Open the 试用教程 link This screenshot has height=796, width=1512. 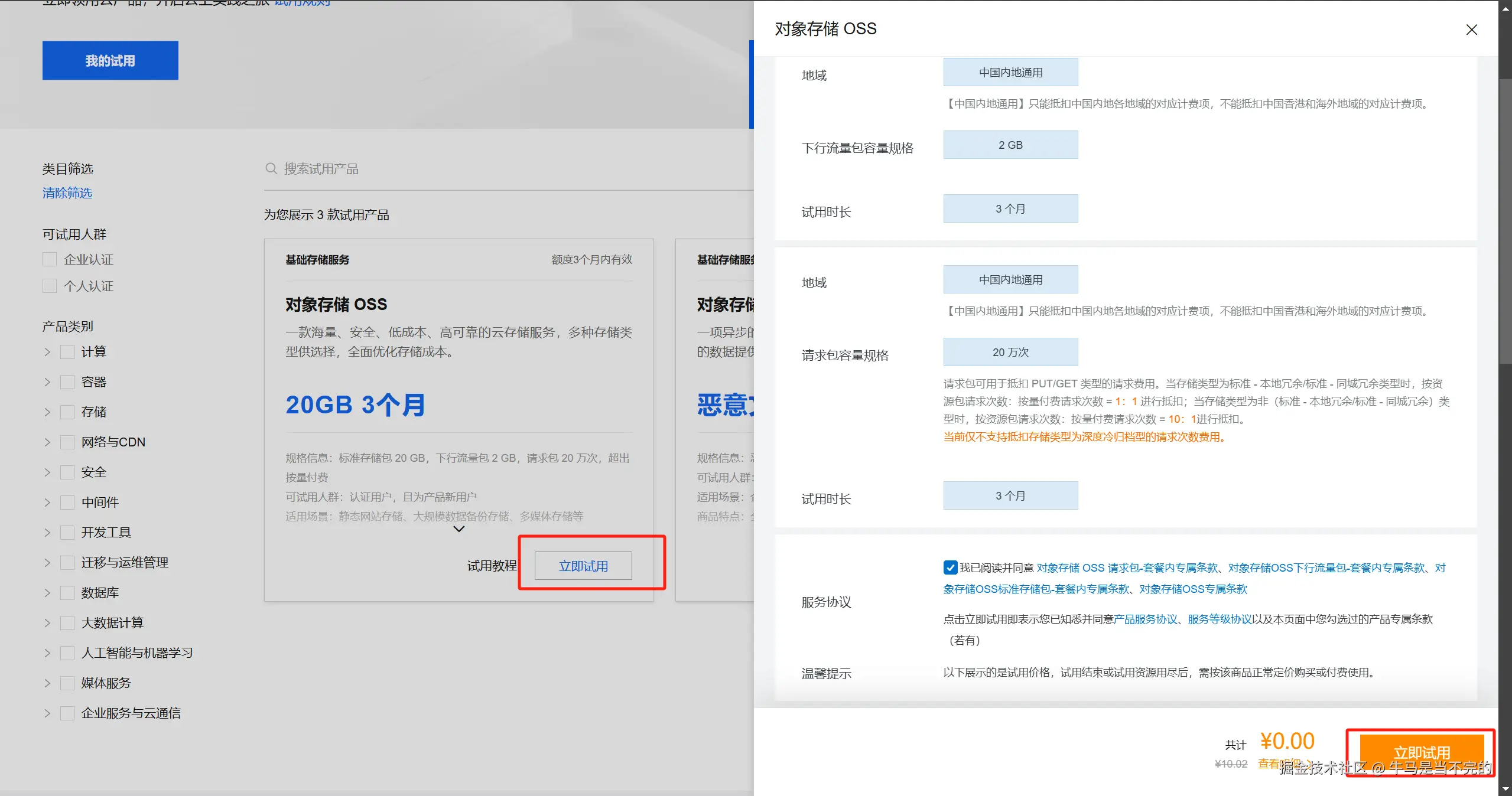492,566
